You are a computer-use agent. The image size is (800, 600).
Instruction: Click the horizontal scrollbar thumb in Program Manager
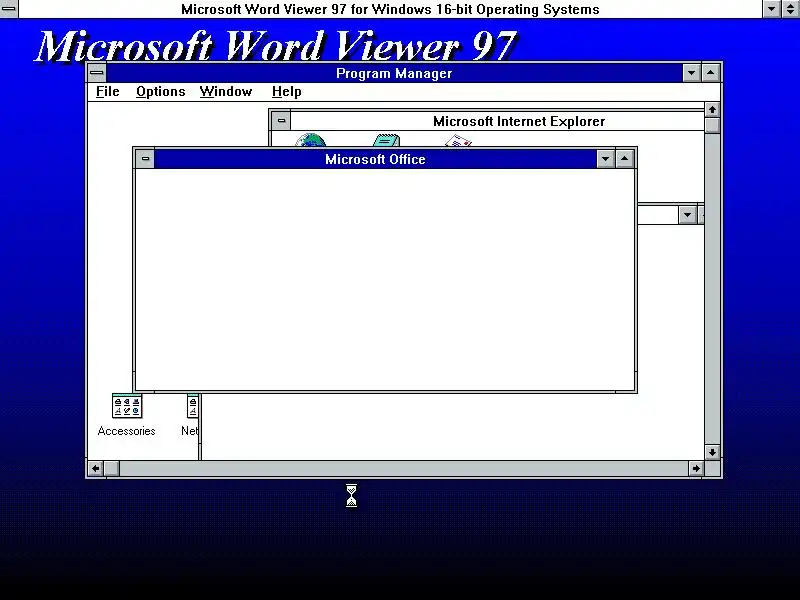112,468
